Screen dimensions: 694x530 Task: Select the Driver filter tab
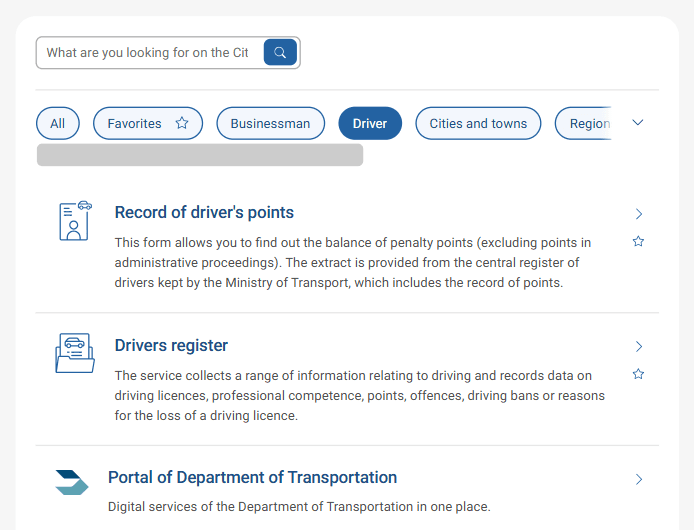pos(370,124)
